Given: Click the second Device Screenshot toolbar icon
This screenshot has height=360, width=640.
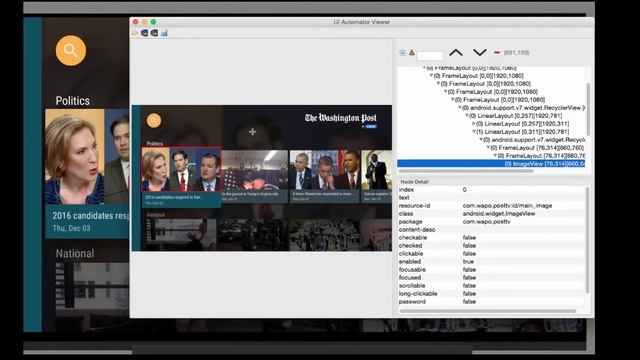Looking at the screenshot, I should pos(154,33).
